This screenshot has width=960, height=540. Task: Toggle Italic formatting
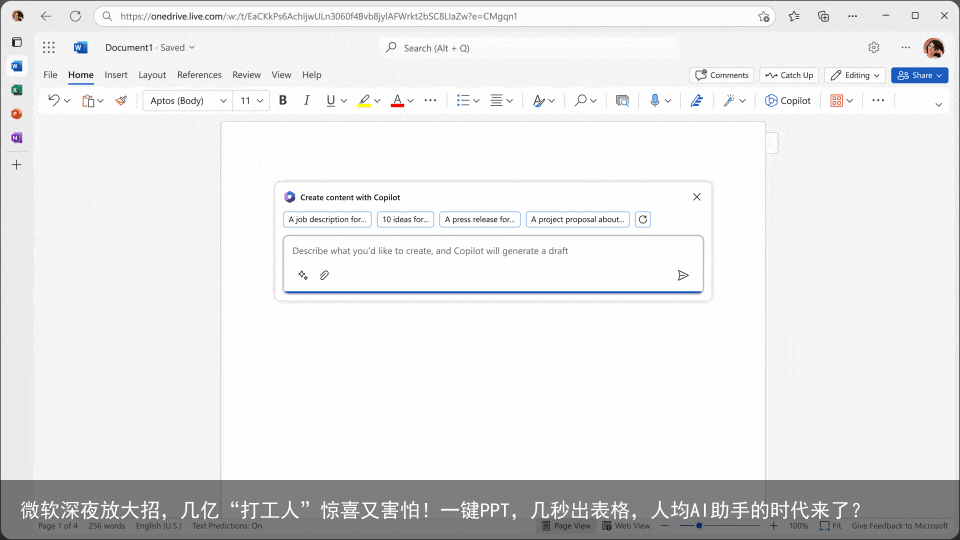pyautogui.click(x=306, y=100)
